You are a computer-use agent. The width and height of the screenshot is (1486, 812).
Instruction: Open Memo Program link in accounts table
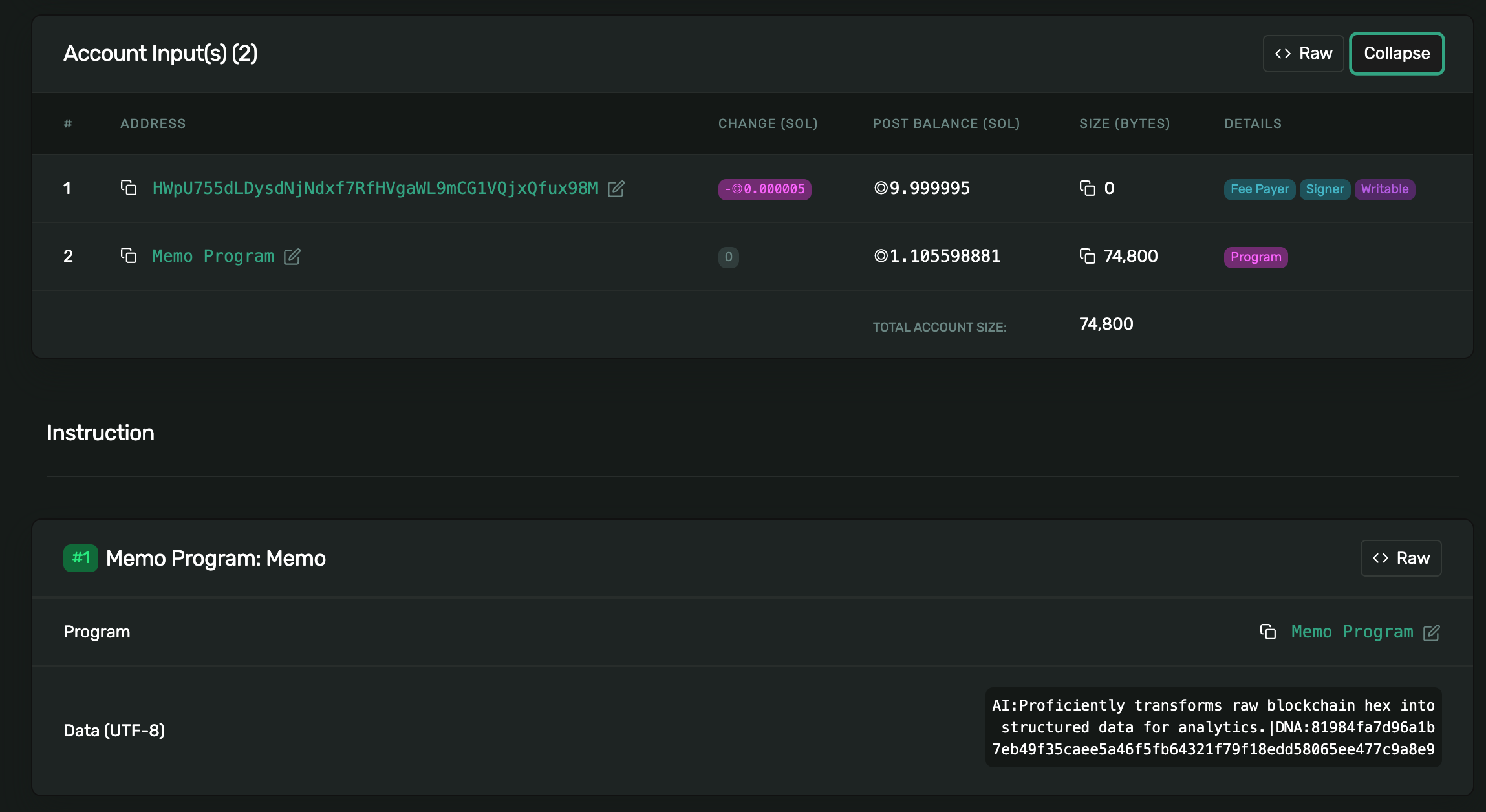(x=213, y=256)
